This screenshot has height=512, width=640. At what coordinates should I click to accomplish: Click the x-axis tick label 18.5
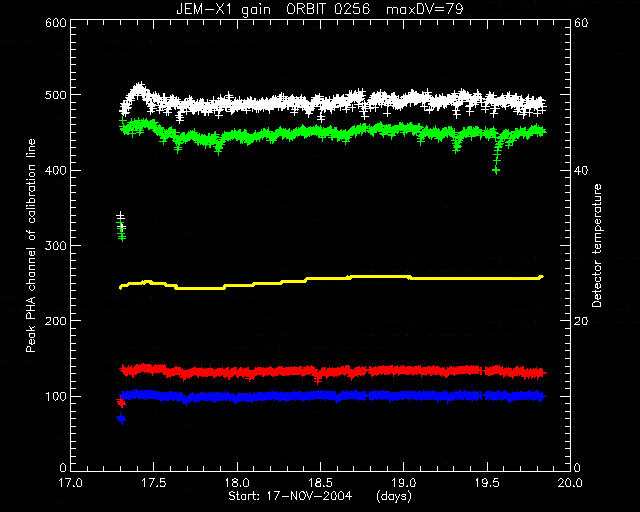click(x=320, y=483)
